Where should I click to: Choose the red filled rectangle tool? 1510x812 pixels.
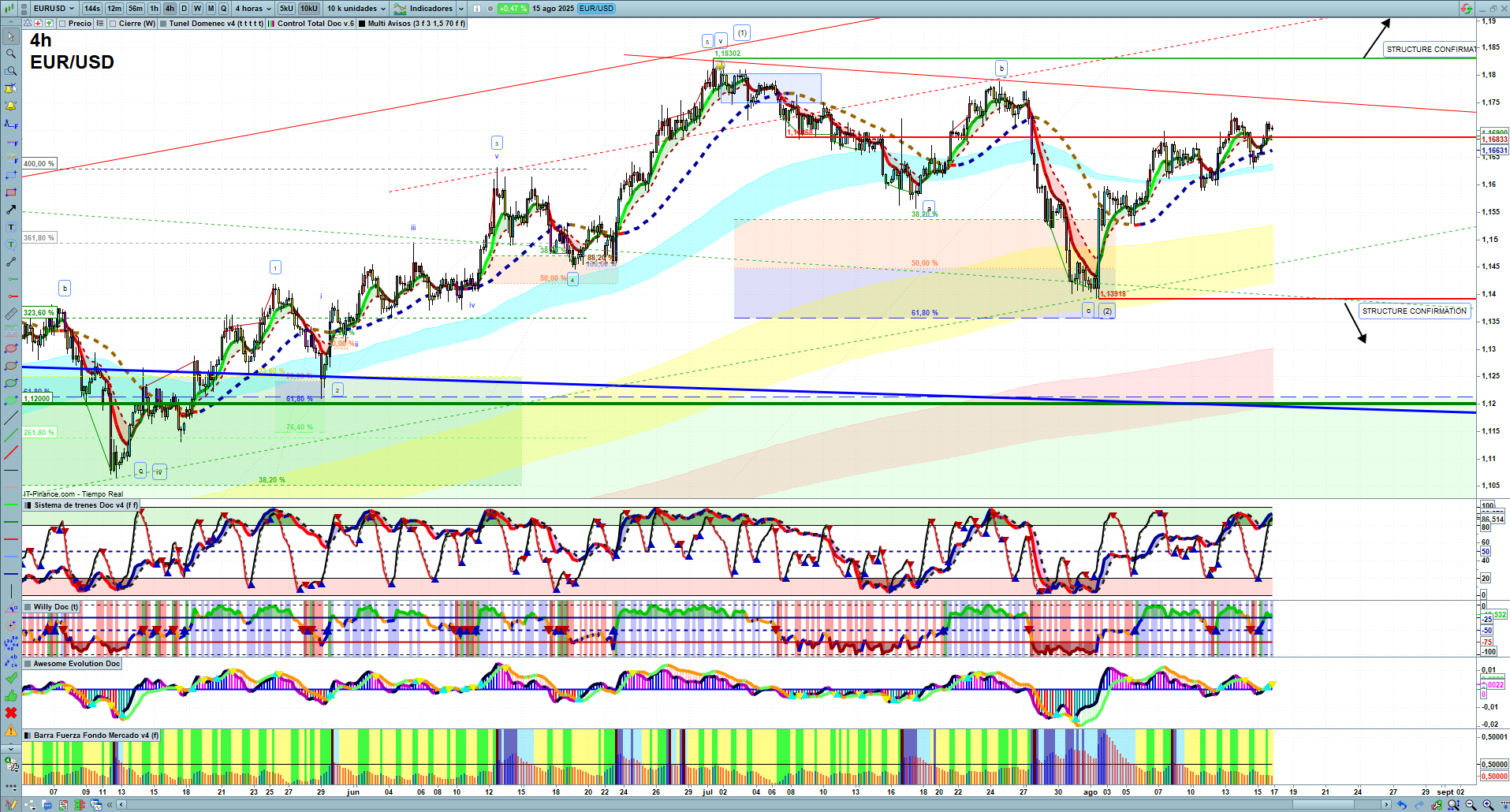click(11, 192)
